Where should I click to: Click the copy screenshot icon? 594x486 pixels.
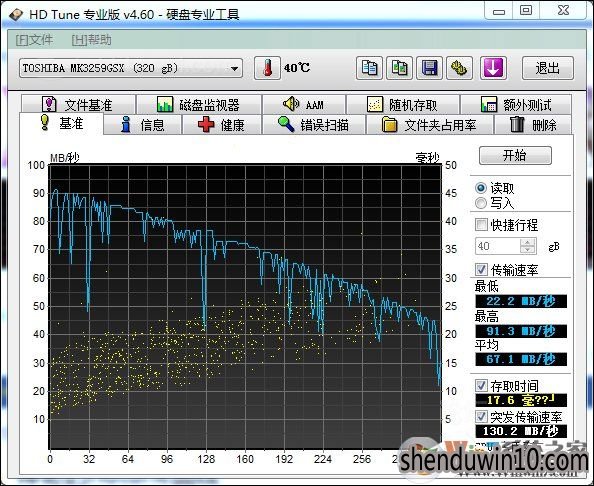[x=399, y=68]
